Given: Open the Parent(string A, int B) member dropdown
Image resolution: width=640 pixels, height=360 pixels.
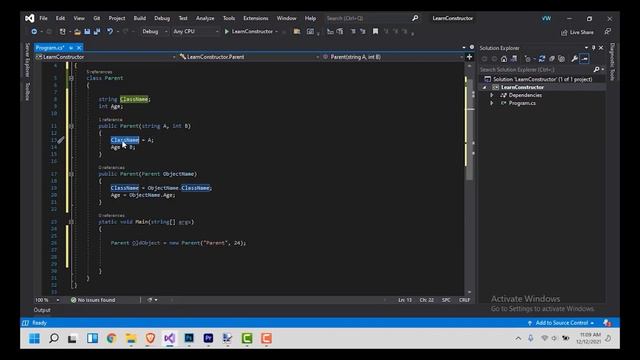Looking at the screenshot, I should pos(392,57).
